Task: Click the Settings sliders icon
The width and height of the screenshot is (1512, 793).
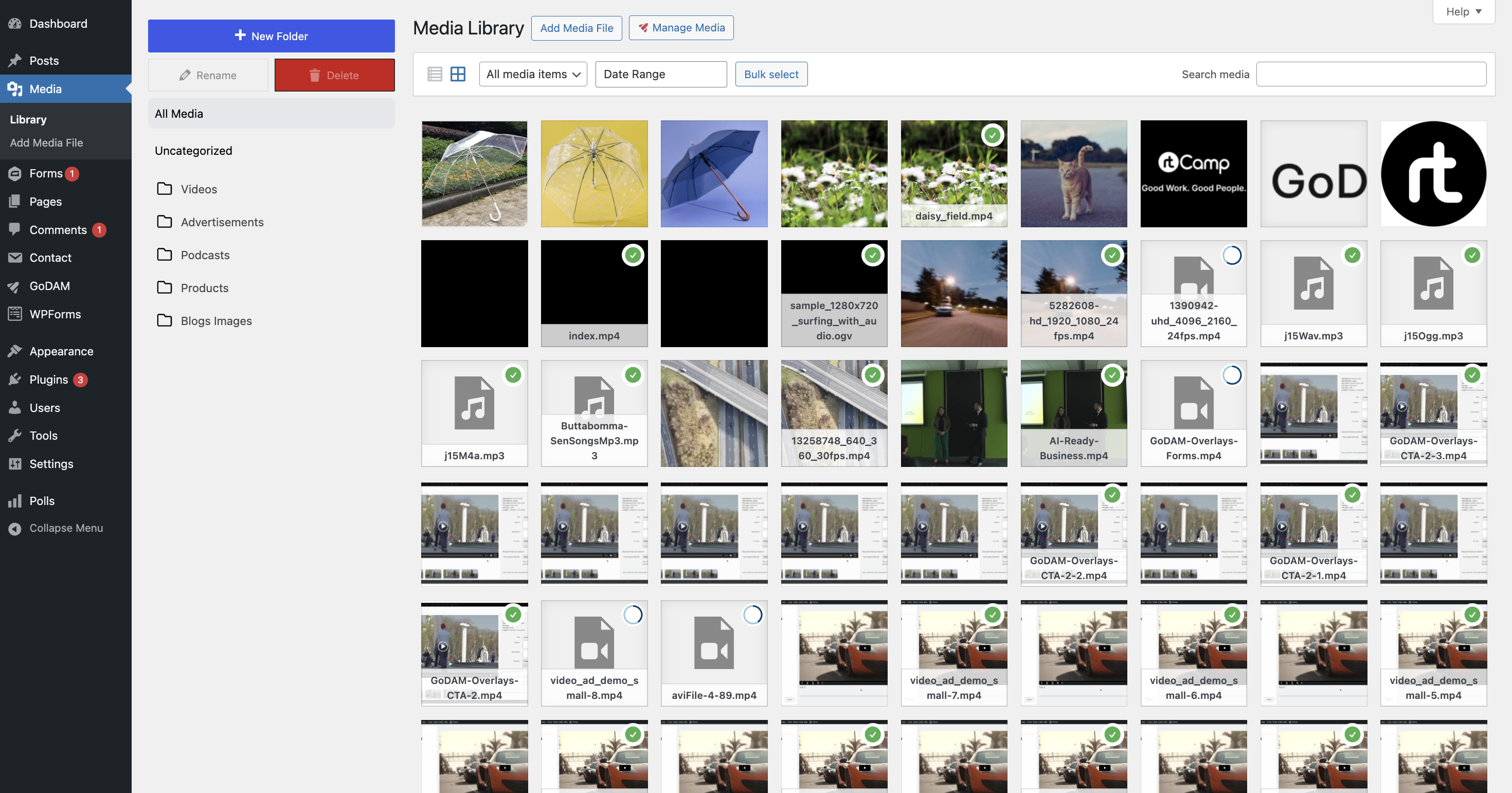Action: tap(15, 464)
